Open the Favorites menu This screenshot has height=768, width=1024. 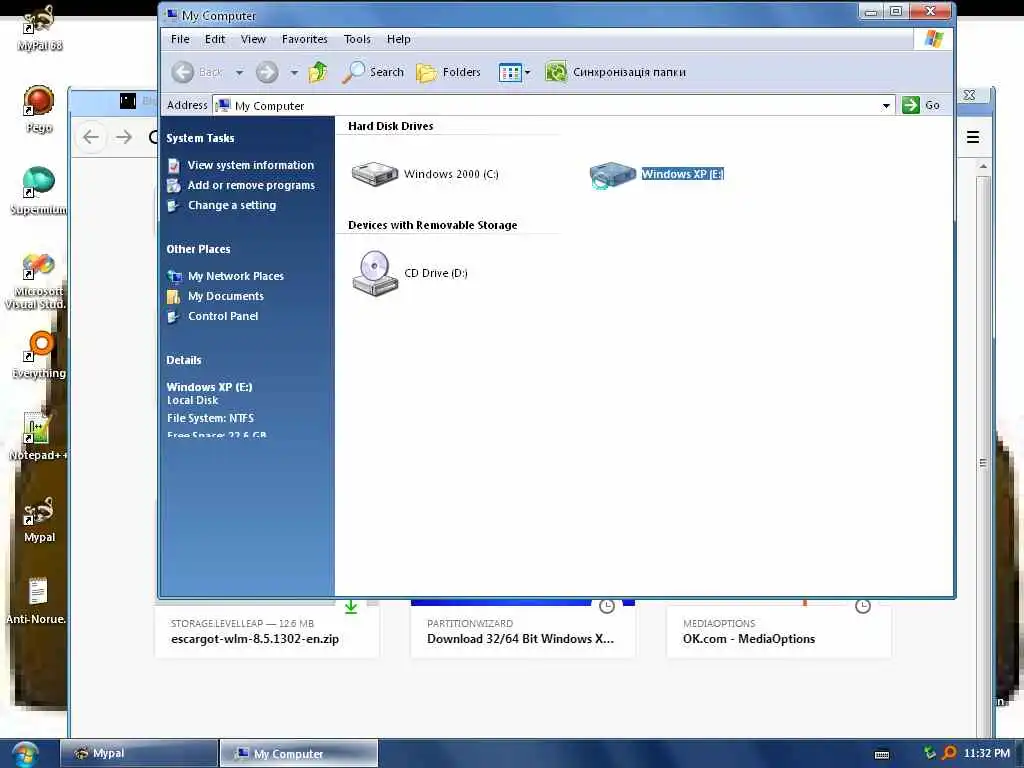pos(304,39)
